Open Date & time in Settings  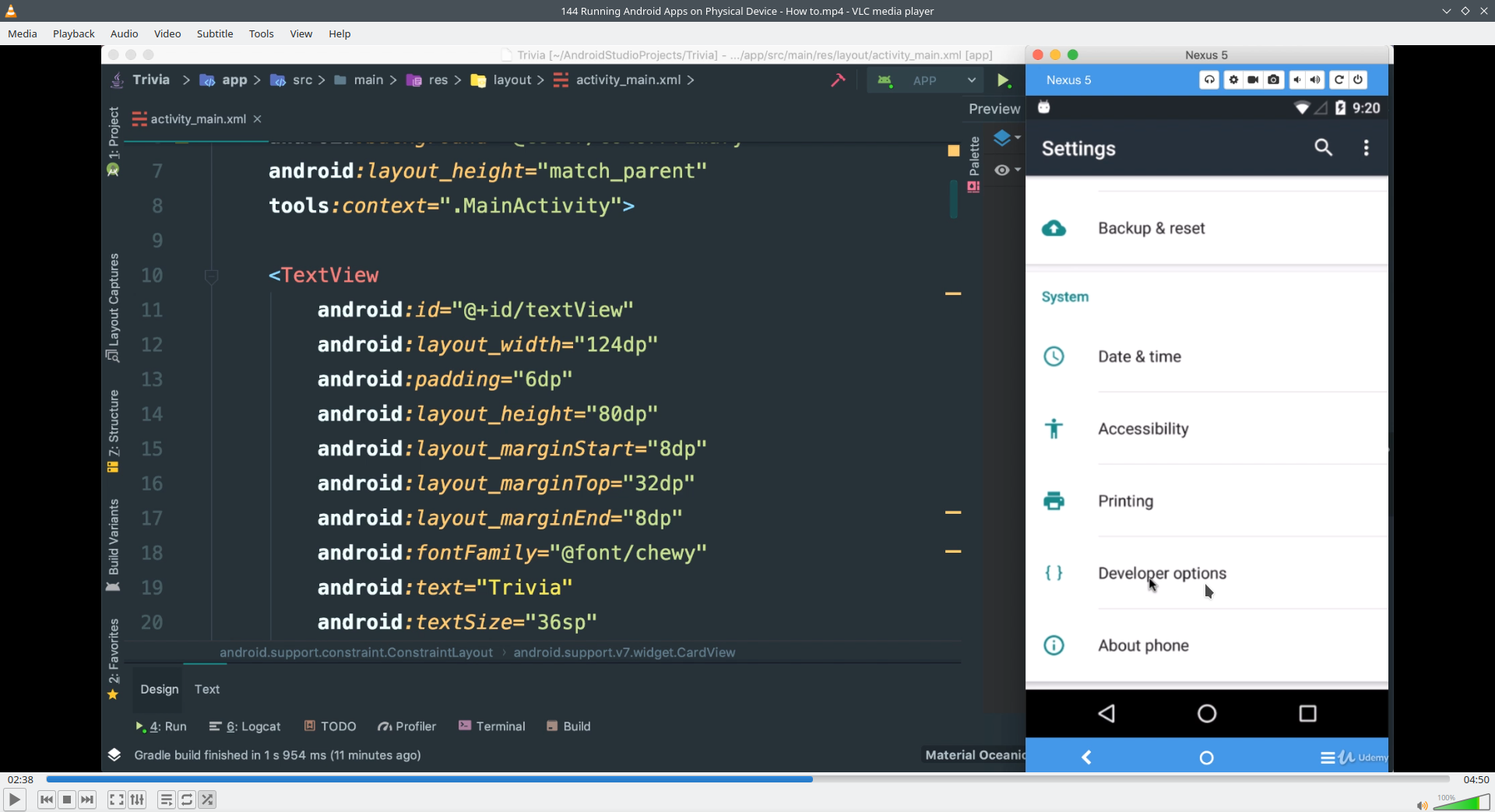[x=1207, y=357]
